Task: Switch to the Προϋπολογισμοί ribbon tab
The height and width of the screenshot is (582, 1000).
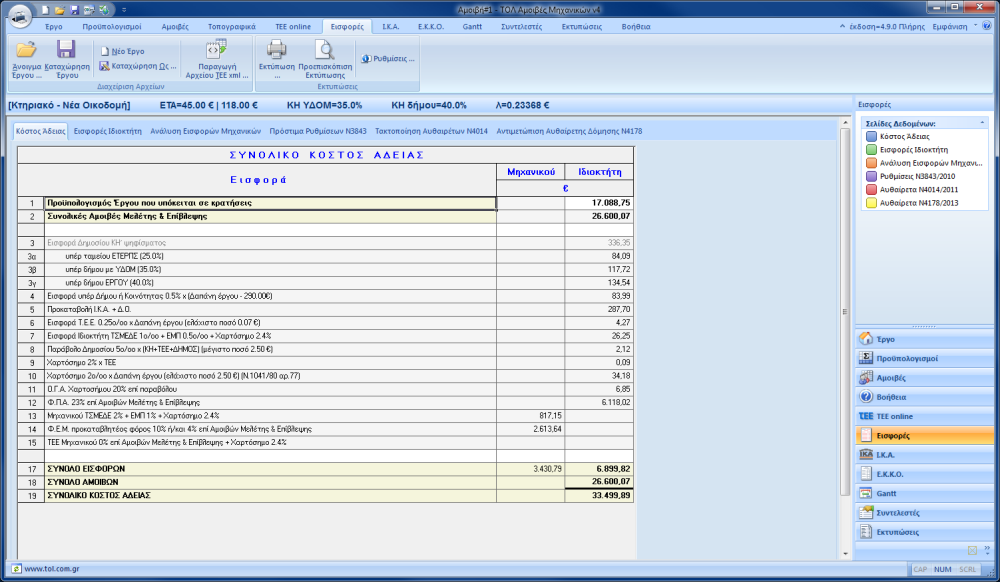Action: (x=112, y=27)
